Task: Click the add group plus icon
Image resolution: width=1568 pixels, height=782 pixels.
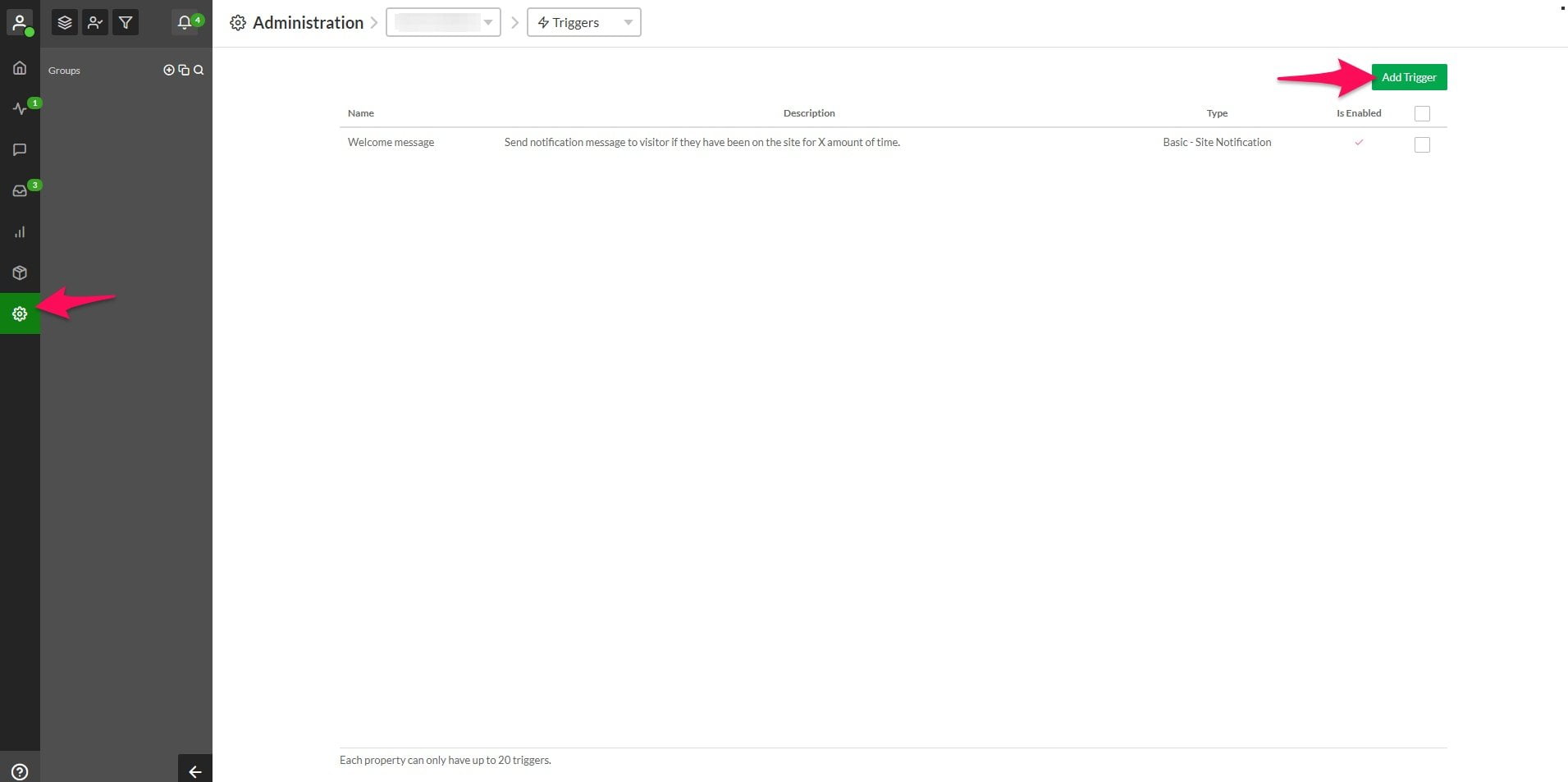Action: (x=169, y=70)
